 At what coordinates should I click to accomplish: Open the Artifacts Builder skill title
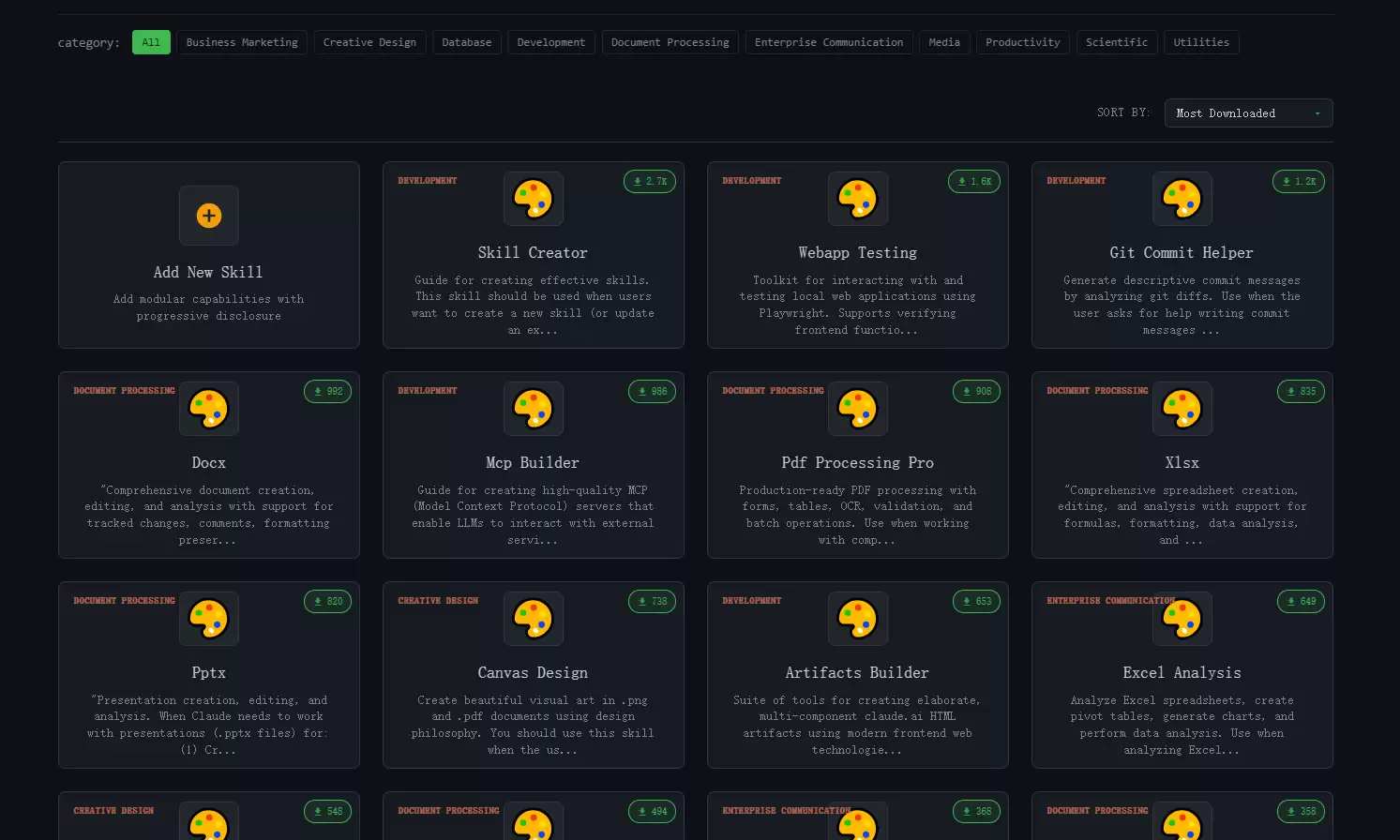tap(857, 673)
